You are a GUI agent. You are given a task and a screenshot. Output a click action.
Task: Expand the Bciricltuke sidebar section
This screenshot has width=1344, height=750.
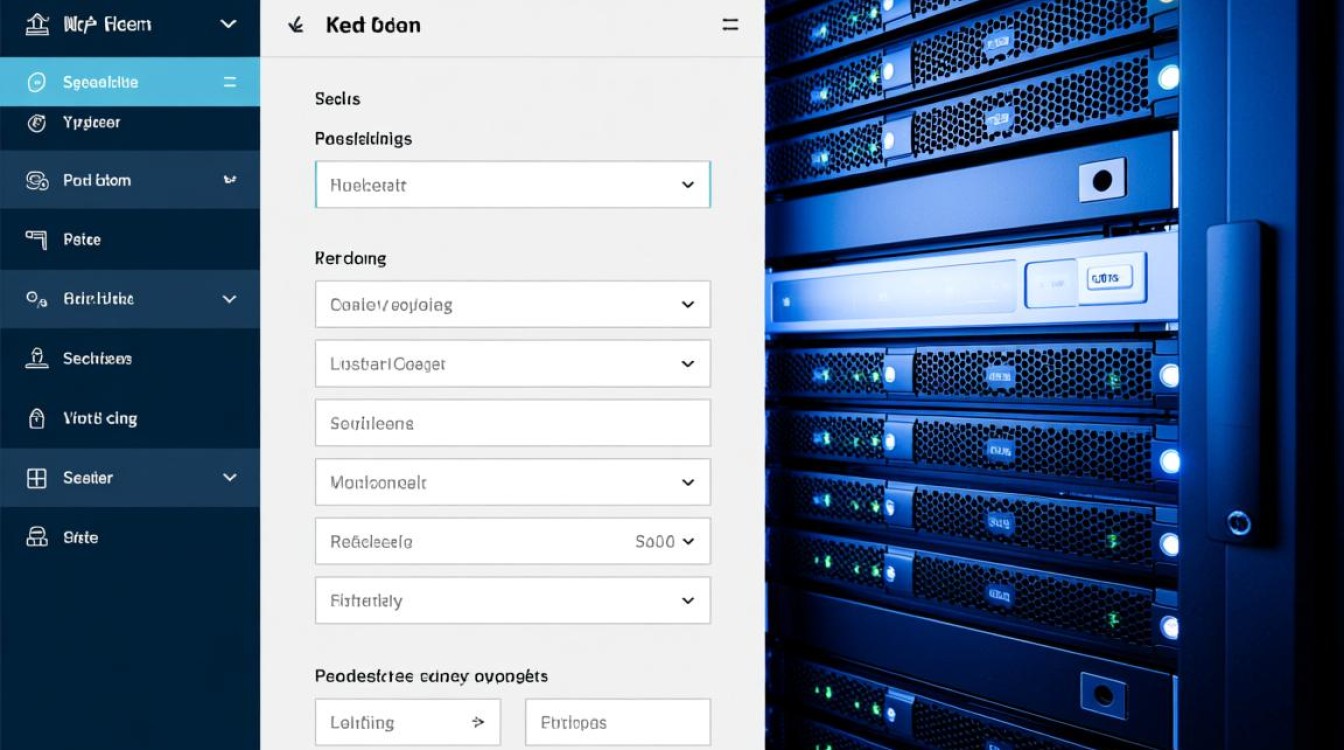click(229, 299)
